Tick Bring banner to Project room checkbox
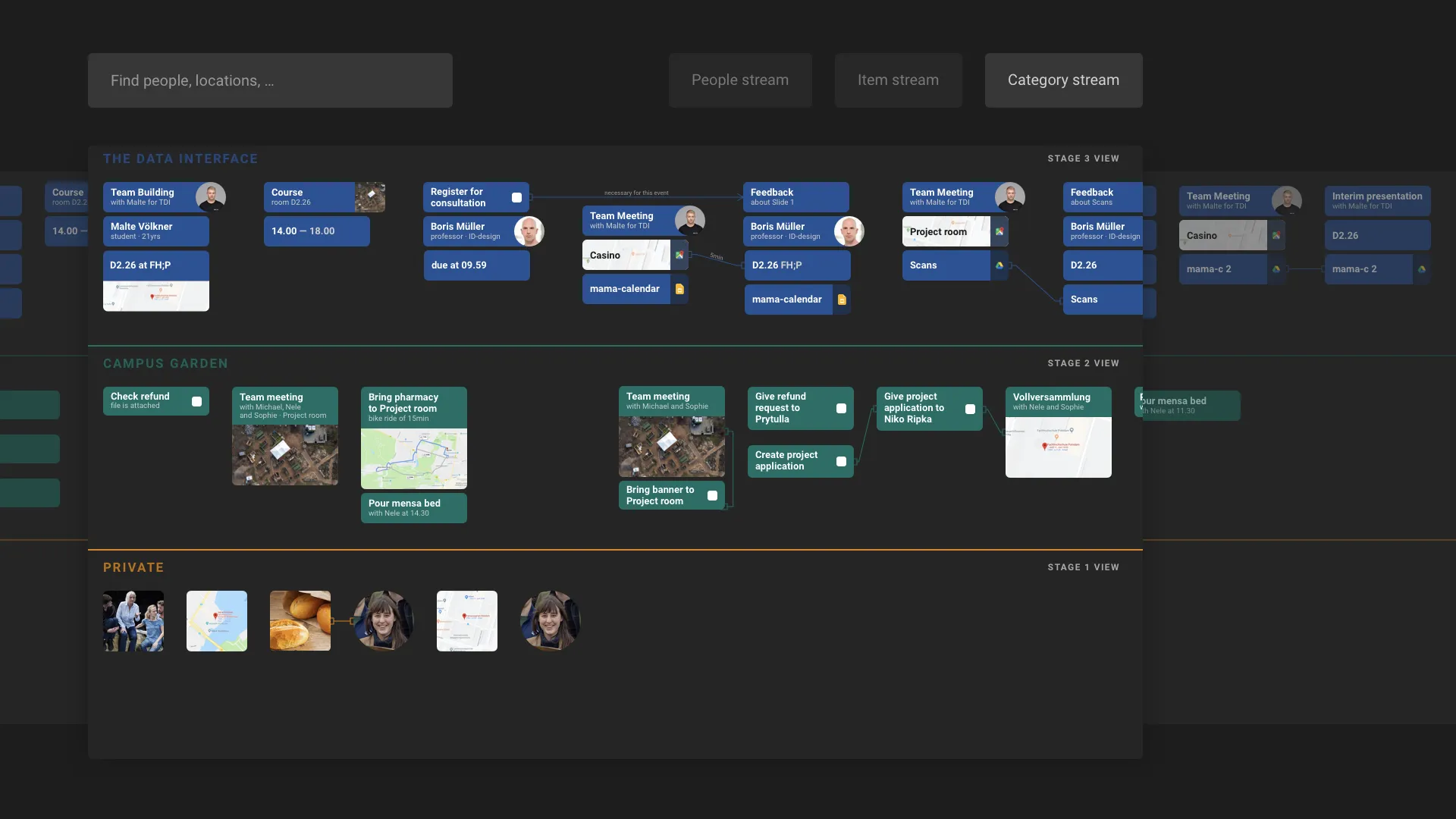1456x819 pixels. (712, 495)
